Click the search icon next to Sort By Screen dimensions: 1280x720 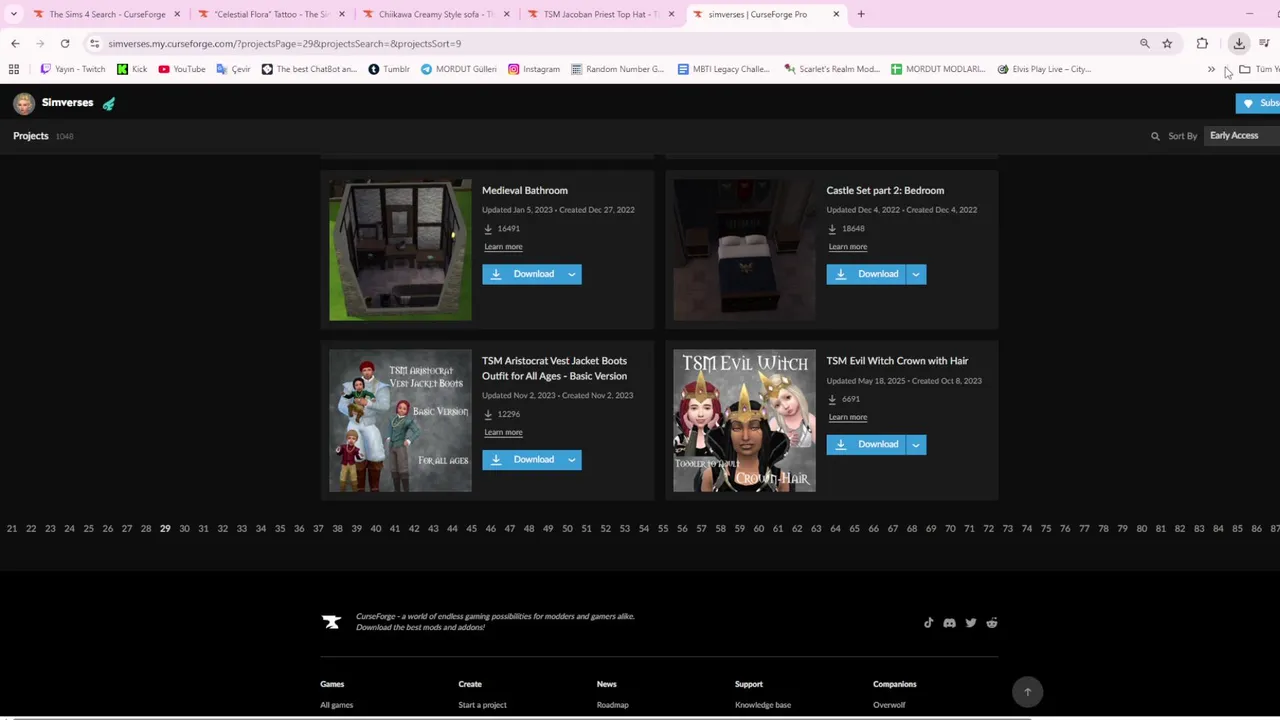1155,136
